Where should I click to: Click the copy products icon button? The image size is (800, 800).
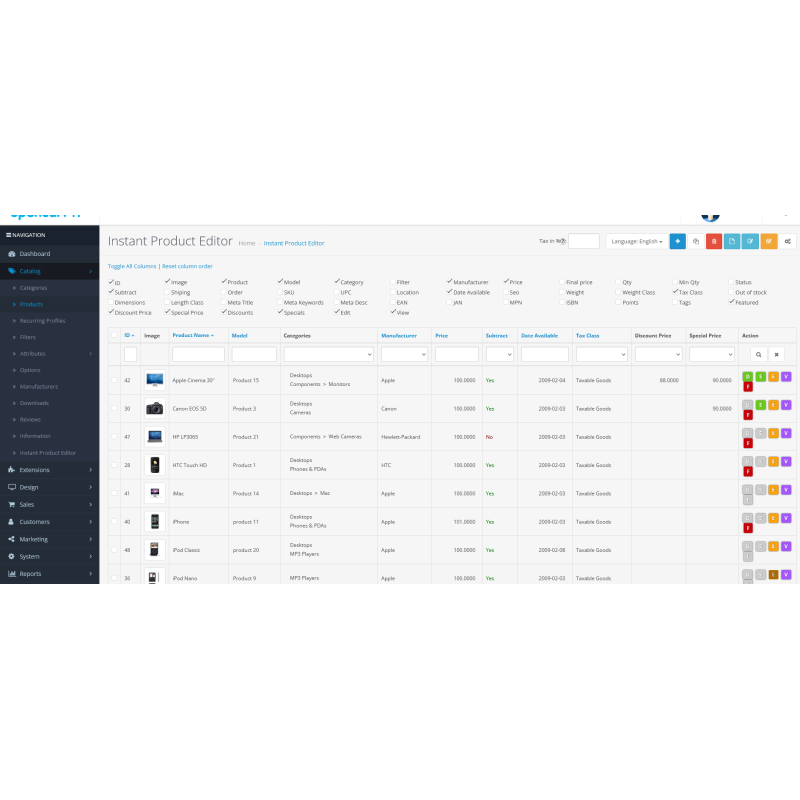point(695,241)
